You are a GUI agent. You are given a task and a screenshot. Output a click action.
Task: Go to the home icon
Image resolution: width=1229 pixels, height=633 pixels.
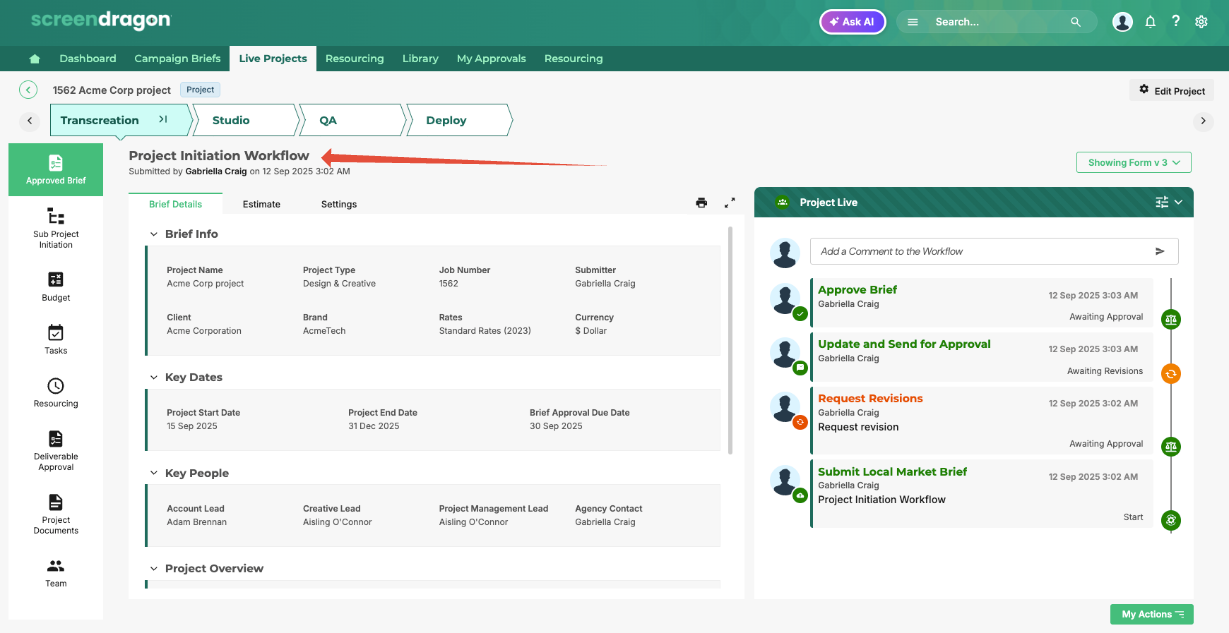point(35,59)
